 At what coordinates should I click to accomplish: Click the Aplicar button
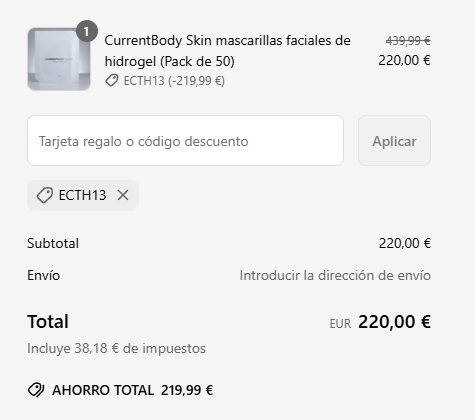pos(394,141)
